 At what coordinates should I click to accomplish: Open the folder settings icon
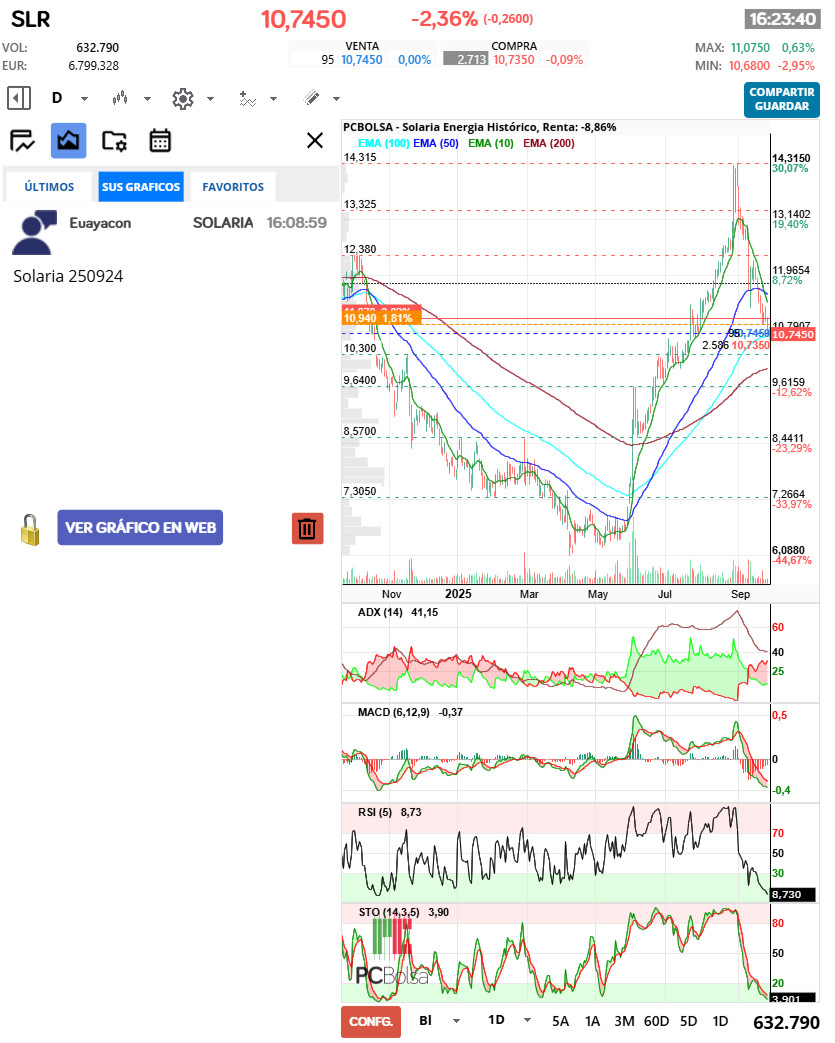(114, 141)
